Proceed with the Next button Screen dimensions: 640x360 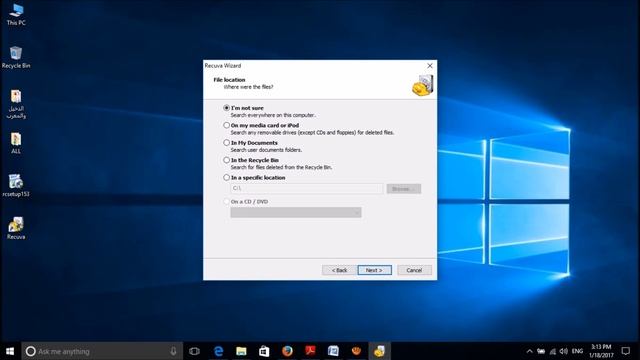coord(375,270)
